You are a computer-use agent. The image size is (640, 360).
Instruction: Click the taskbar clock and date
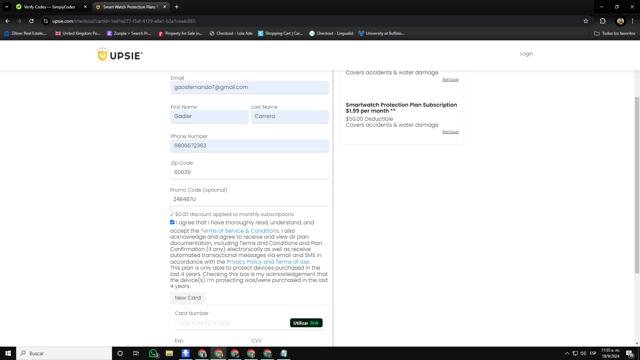coord(611,353)
